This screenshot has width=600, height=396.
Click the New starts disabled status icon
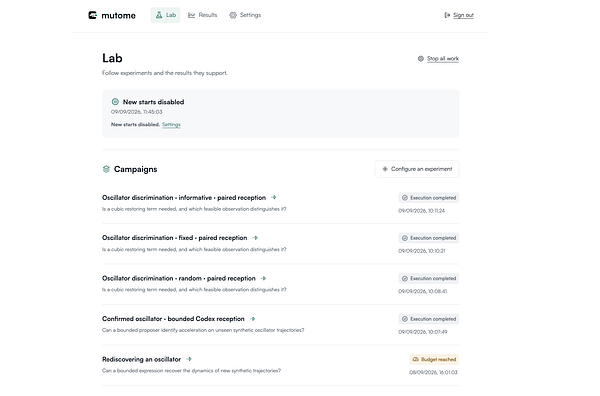(115, 102)
